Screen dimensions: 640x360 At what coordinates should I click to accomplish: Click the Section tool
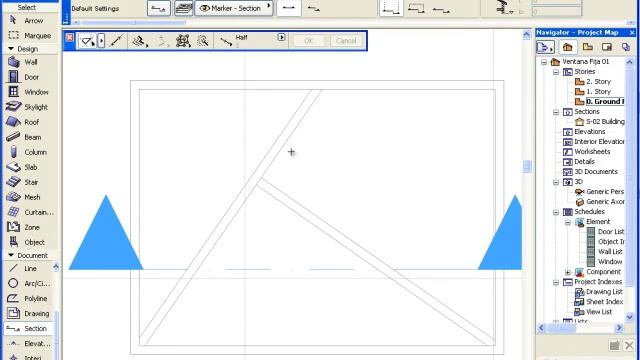[x=28, y=329]
